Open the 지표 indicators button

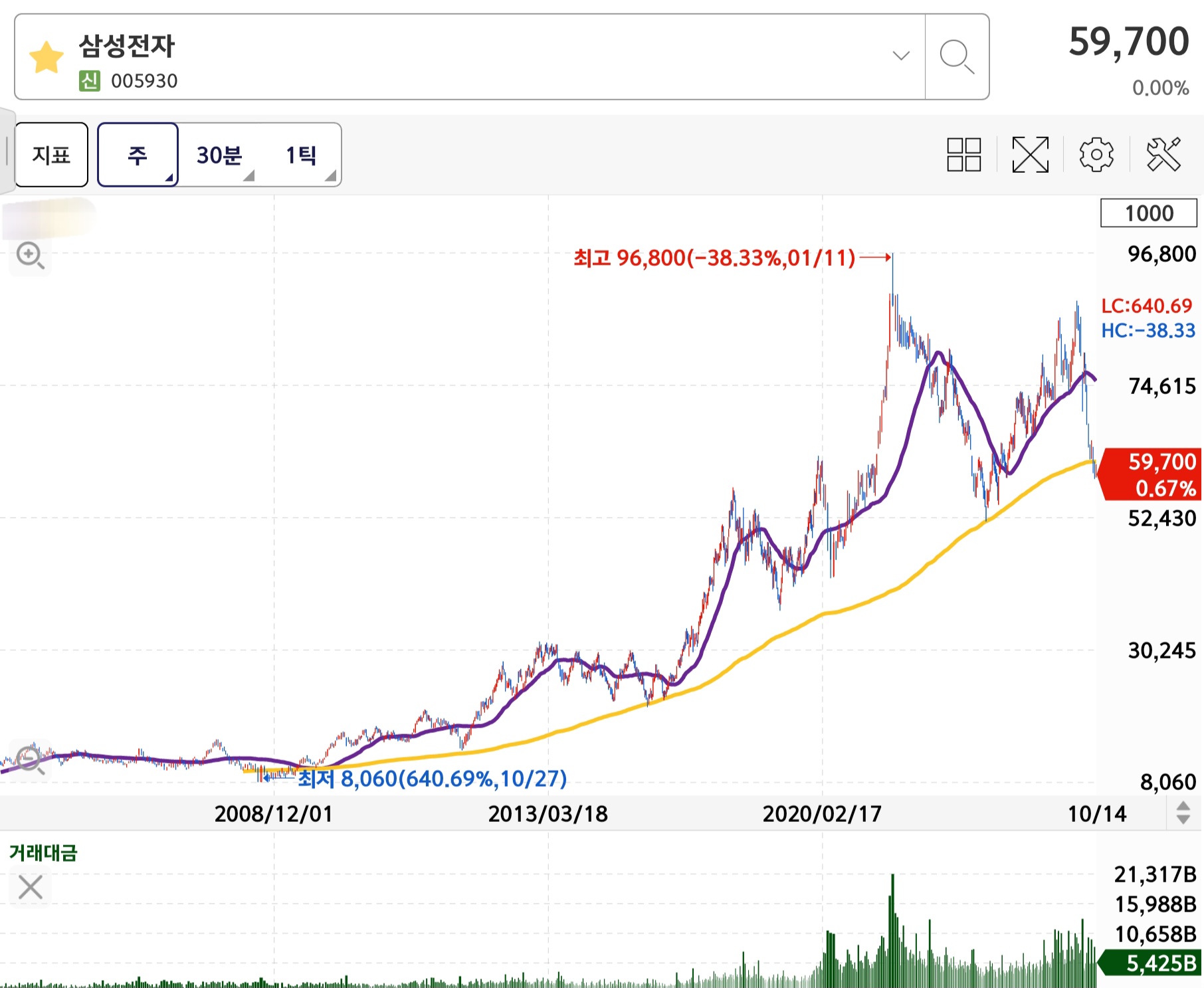coord(51,155)
